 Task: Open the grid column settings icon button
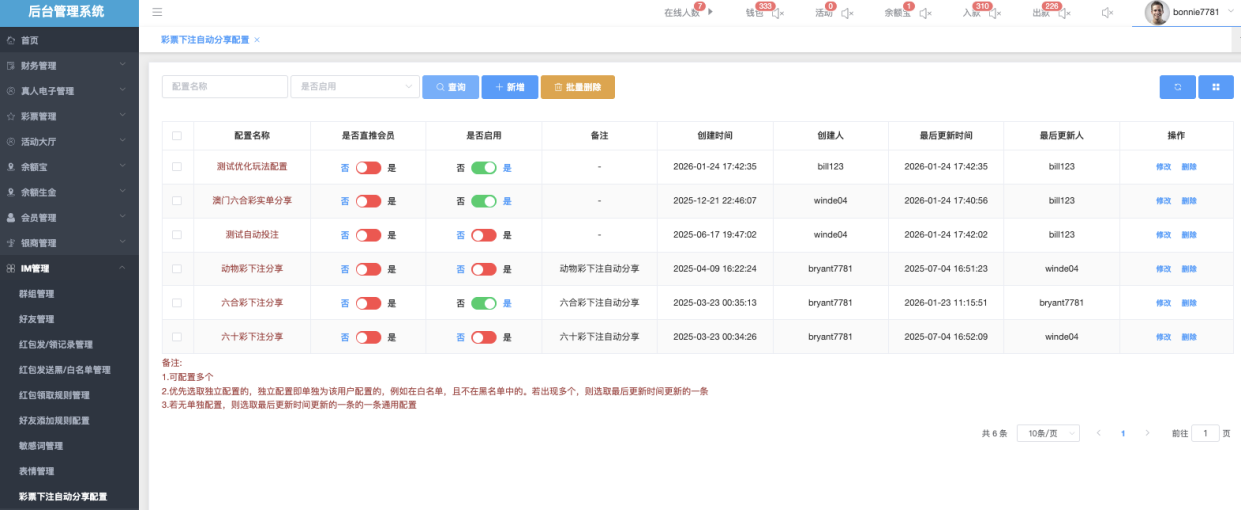1215,87
